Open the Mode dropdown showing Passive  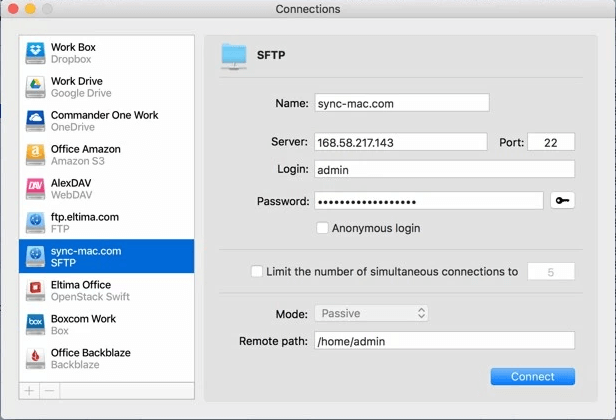pos(371,314)
